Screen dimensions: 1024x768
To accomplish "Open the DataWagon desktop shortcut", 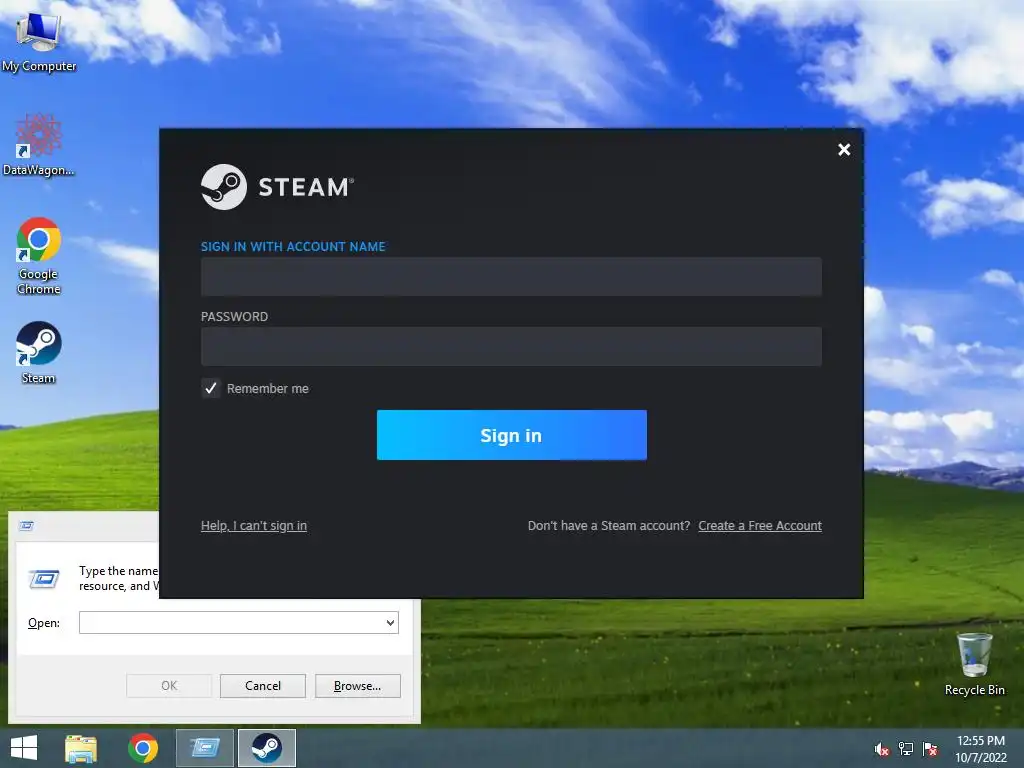I will point(39,145).
